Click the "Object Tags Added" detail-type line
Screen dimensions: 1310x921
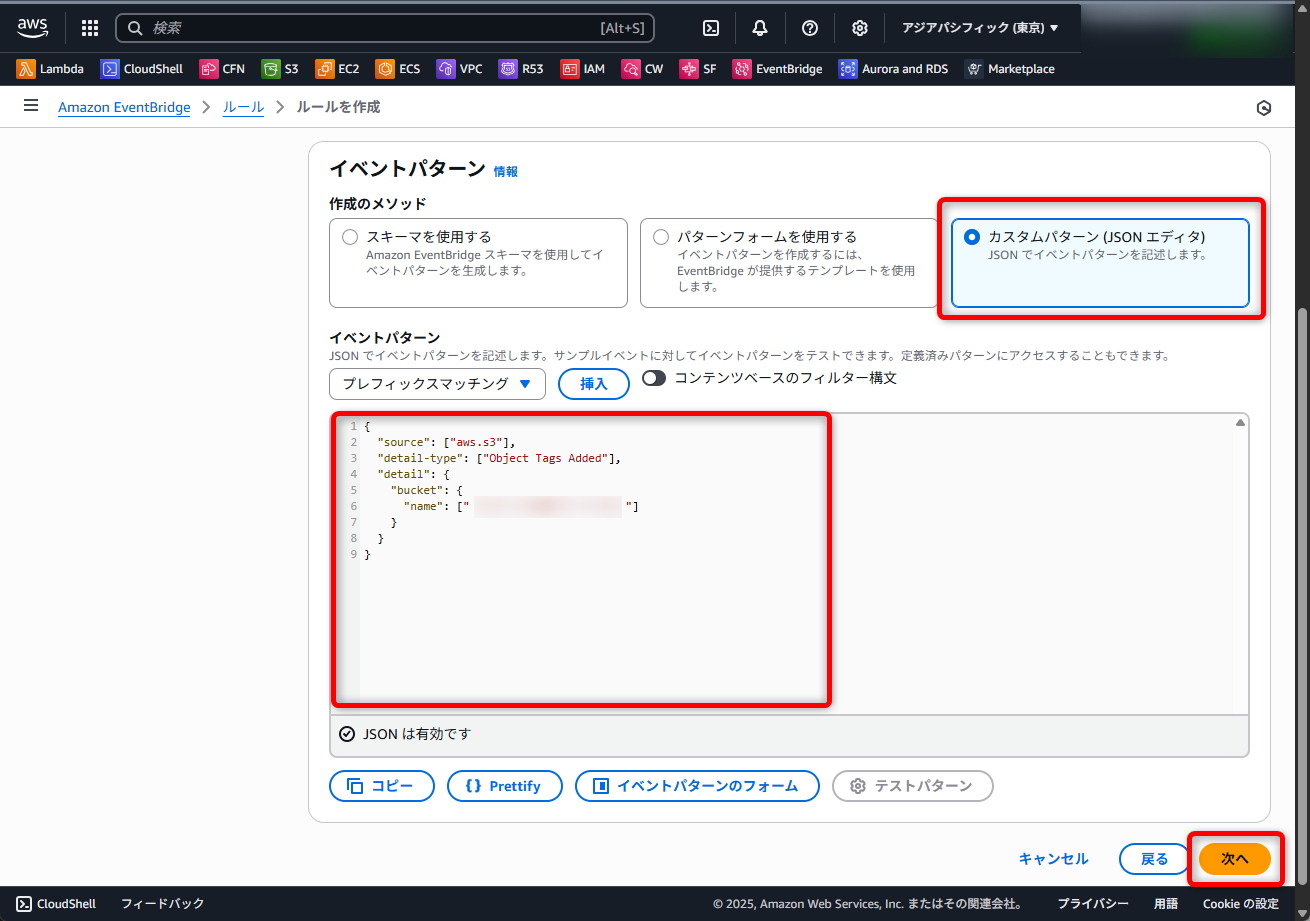[x=499, y=458]
